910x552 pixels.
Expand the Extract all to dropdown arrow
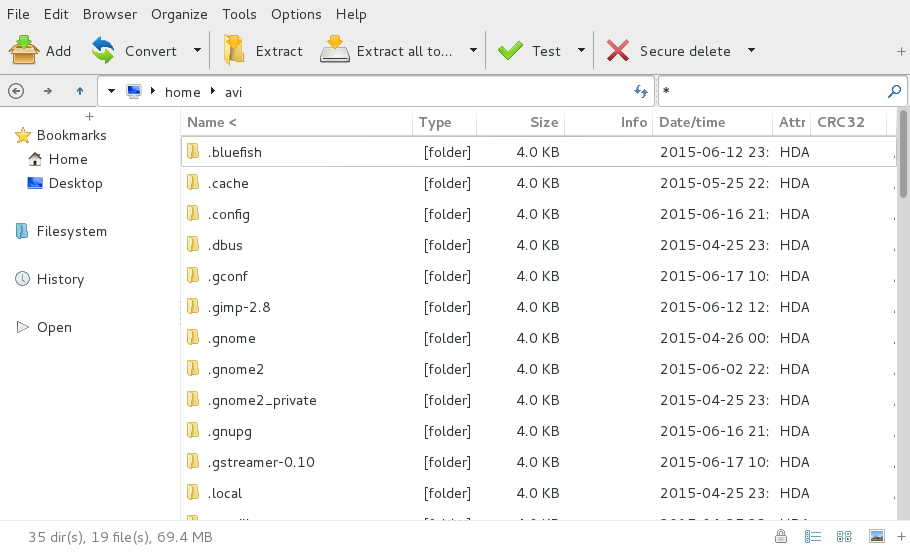(x=473, y=50)
